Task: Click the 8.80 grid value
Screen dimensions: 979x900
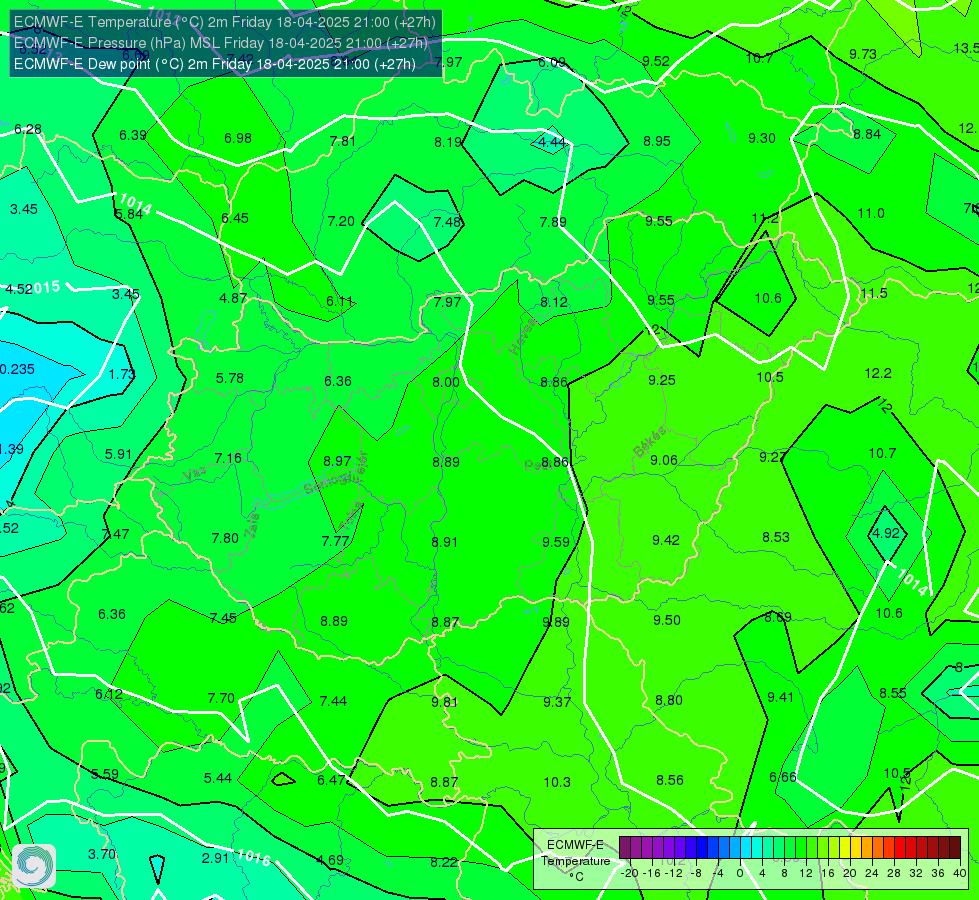Action: [669, 700]
